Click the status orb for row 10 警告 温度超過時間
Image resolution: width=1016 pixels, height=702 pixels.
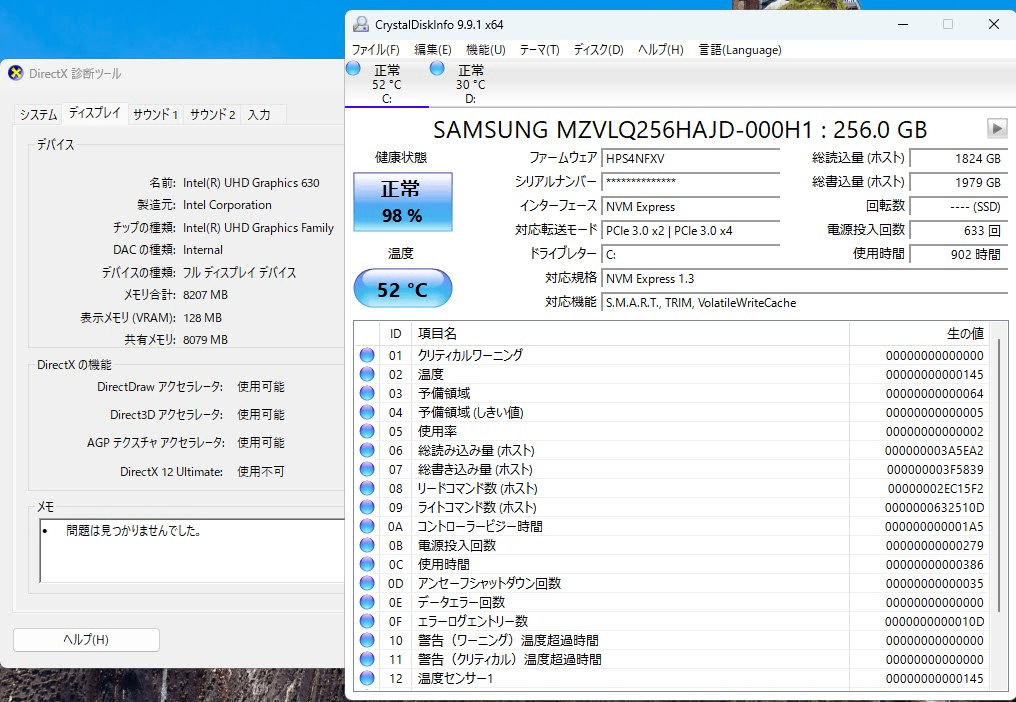367,640
